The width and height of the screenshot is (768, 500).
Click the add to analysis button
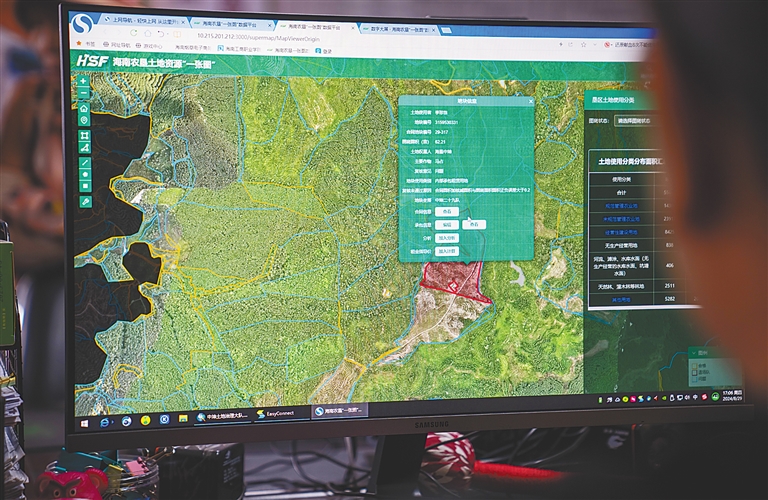click(x=448, y=238)
